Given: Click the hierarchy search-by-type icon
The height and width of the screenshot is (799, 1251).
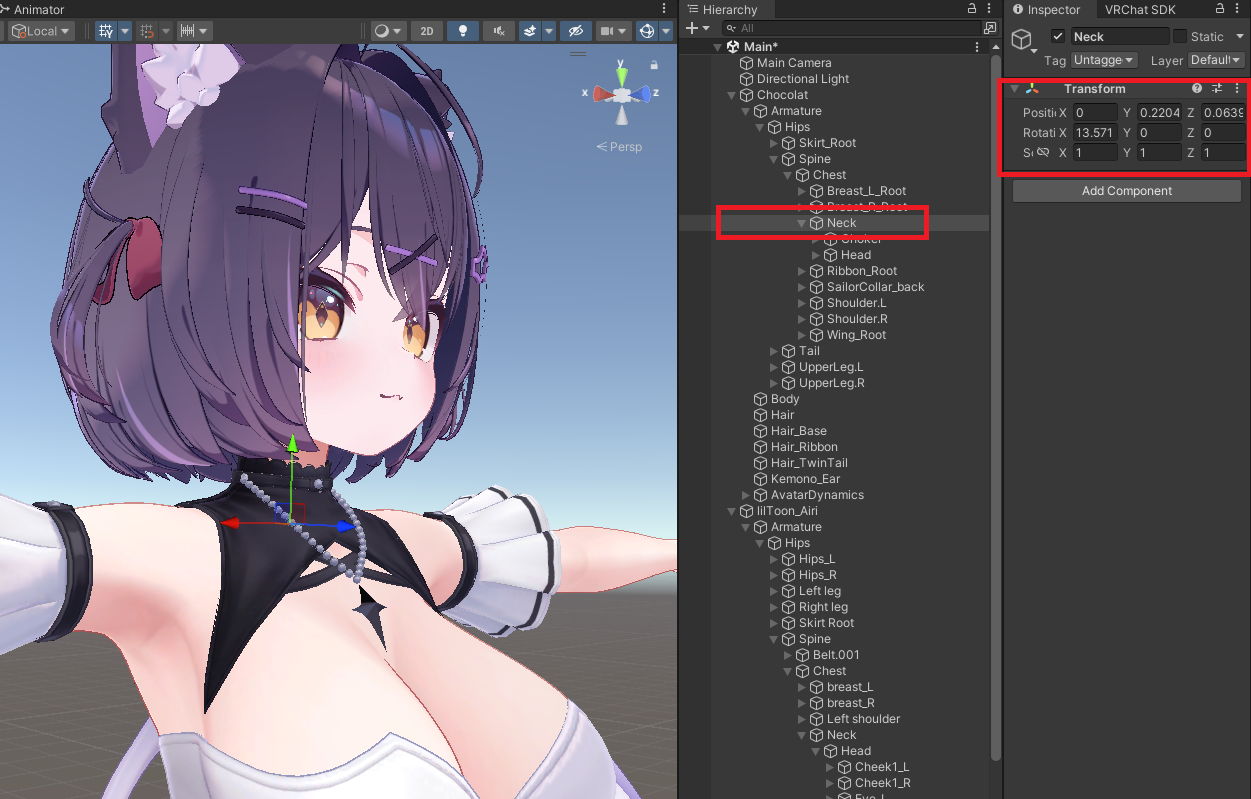Looking at the screenshot, I should click(x=990, y=28).
